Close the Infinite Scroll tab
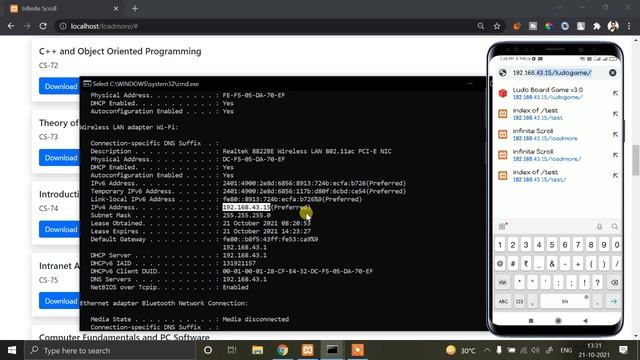 click(116, 8)
